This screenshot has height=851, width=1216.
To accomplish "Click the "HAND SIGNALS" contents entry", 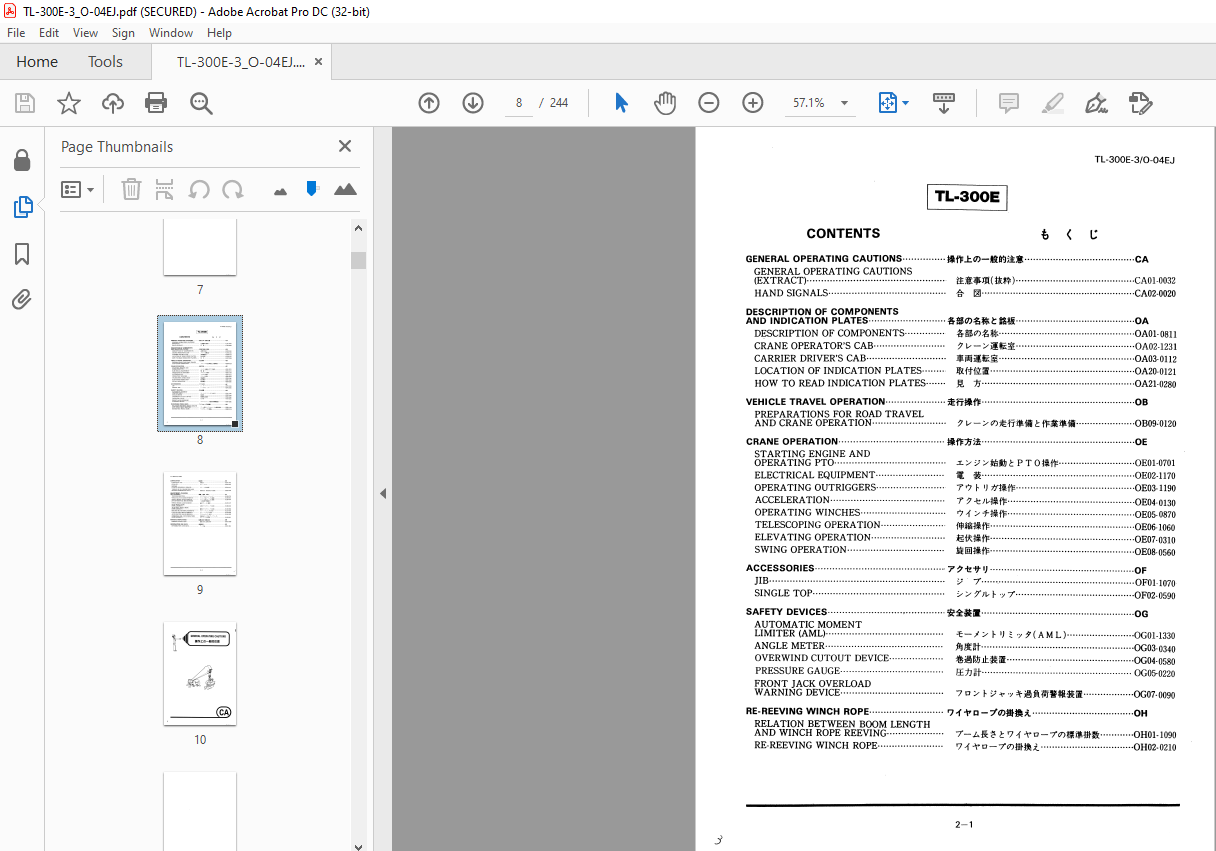I will coord(791,294).
